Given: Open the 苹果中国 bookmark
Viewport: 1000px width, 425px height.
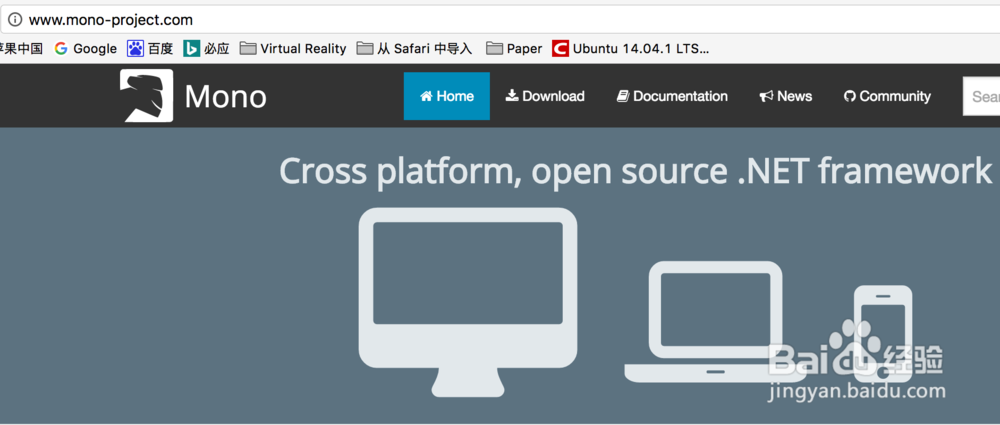Looking at the screenshot, I should click(21, 48).
